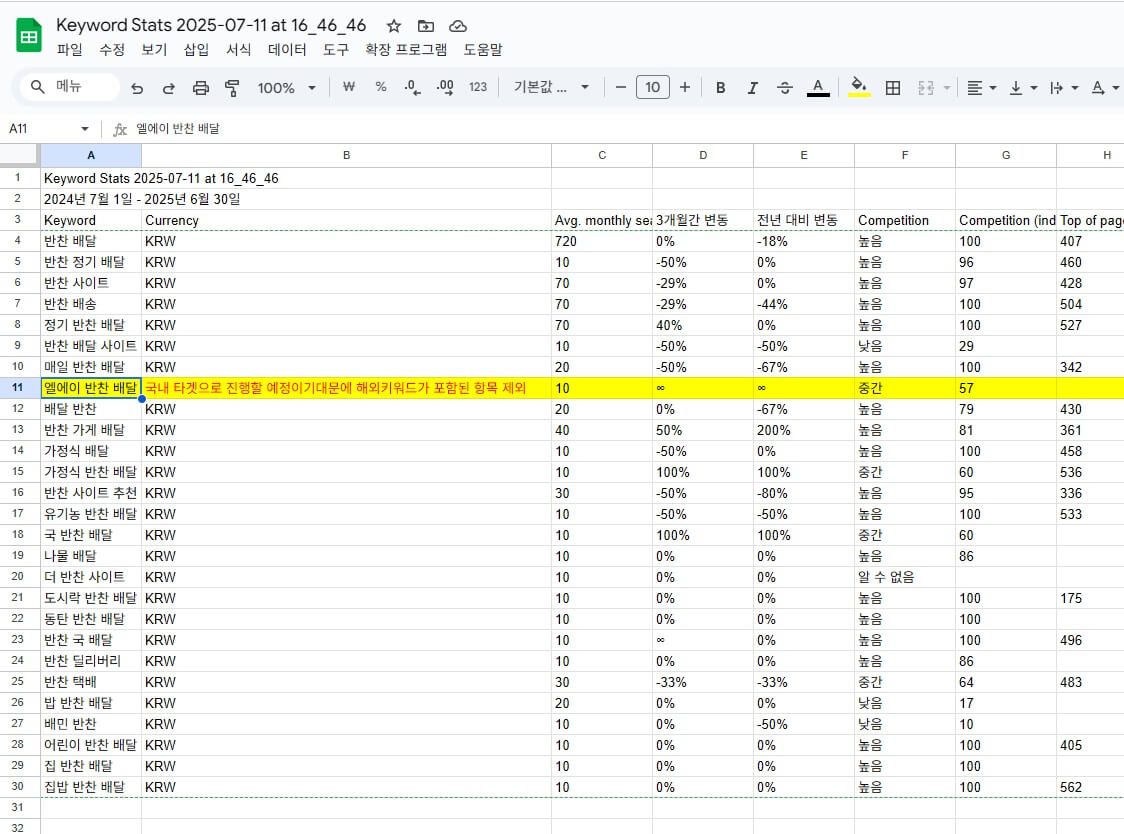This screenshot has width=1124, height=834.
Task: Print the spreadsheet
Action: pos(201,87)
